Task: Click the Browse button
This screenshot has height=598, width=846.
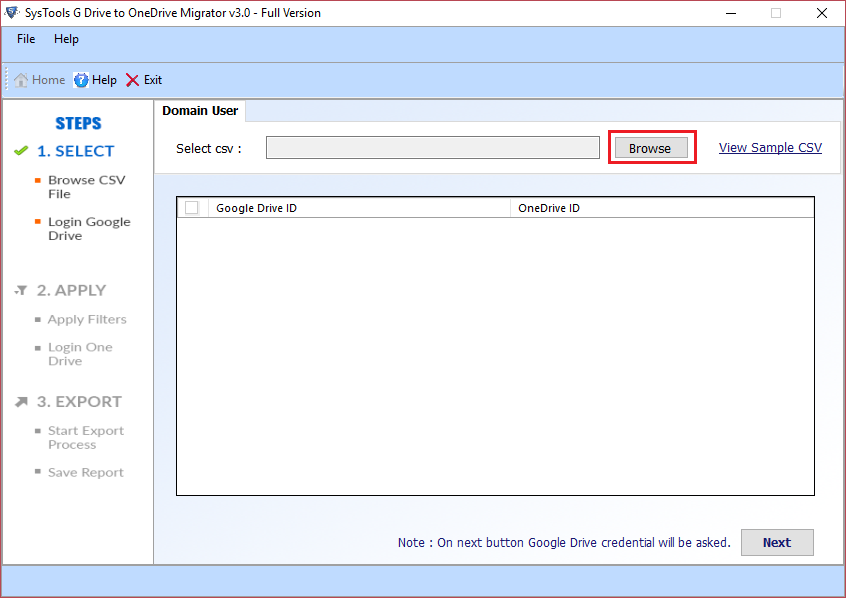Action: pos(651,148)
